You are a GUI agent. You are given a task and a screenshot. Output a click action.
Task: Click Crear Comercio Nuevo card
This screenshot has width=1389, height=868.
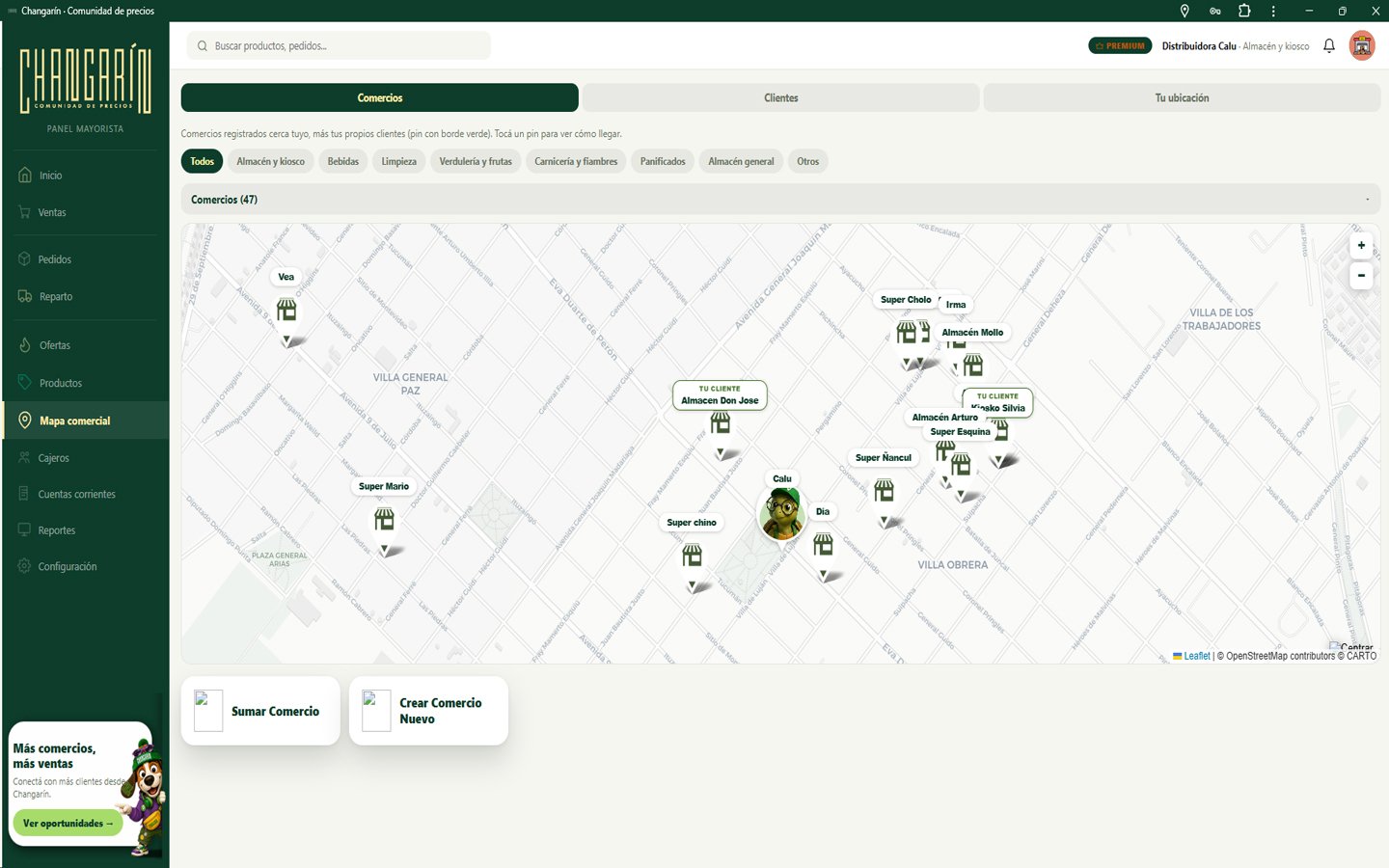[428, 711]
